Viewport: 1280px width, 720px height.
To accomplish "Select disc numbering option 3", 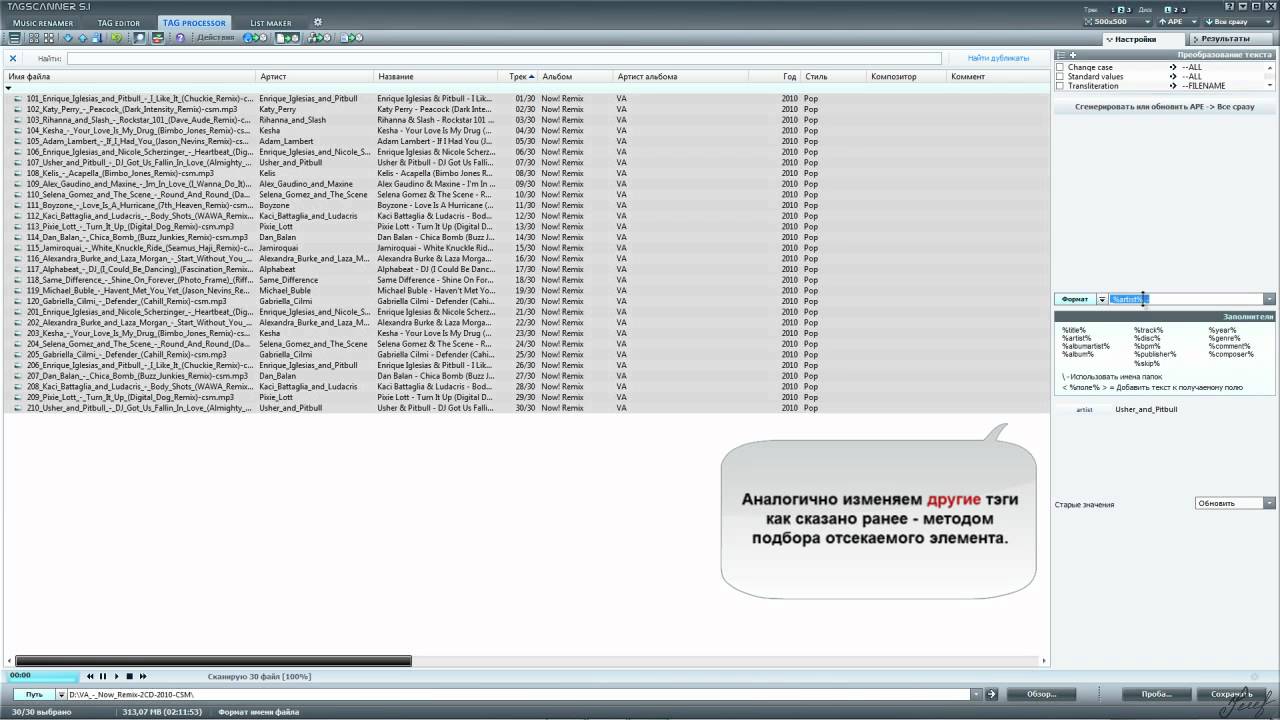I will coord(1184,10).
